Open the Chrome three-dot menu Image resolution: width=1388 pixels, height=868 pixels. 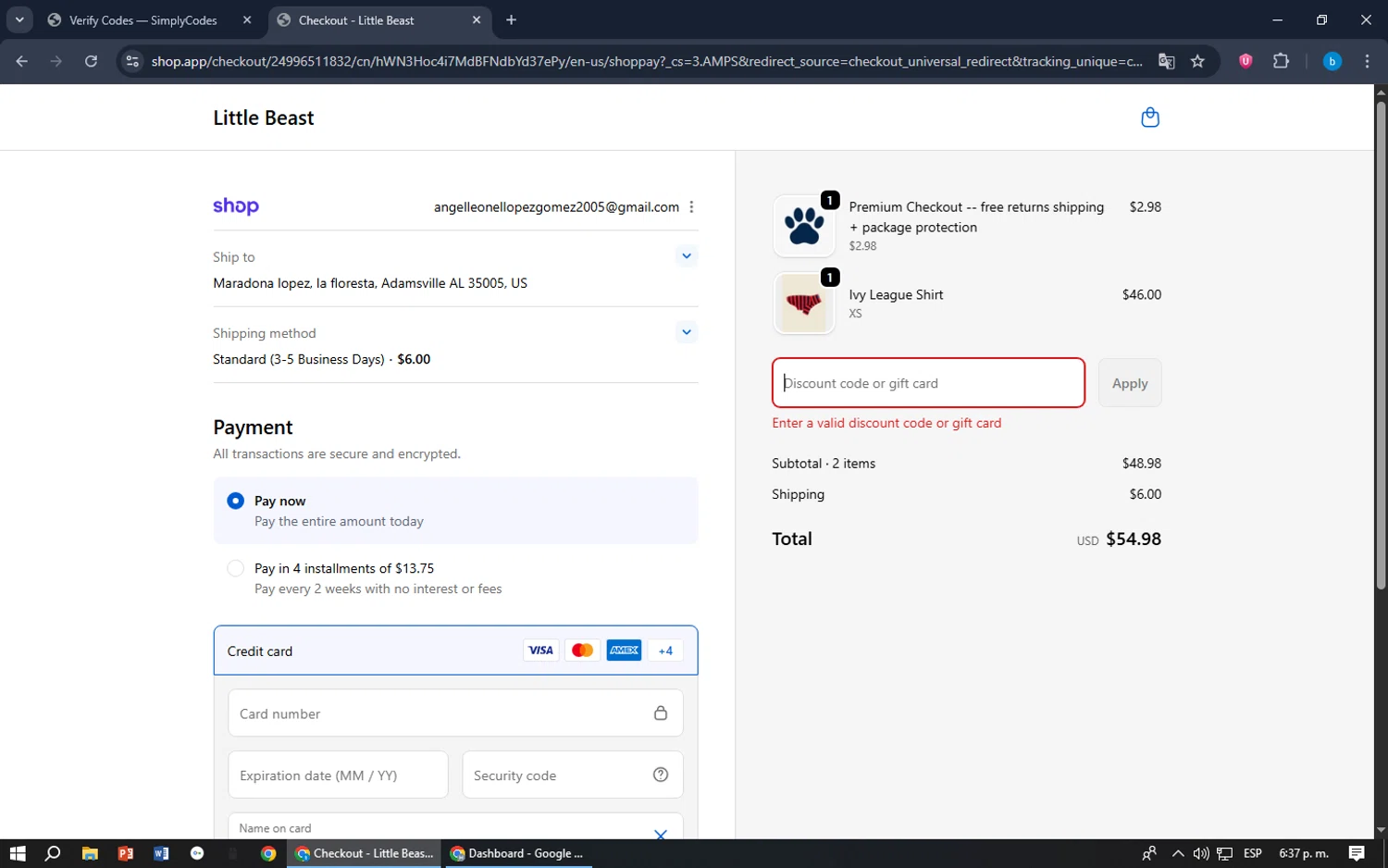pyautogui.click(x=1367, y=61)
